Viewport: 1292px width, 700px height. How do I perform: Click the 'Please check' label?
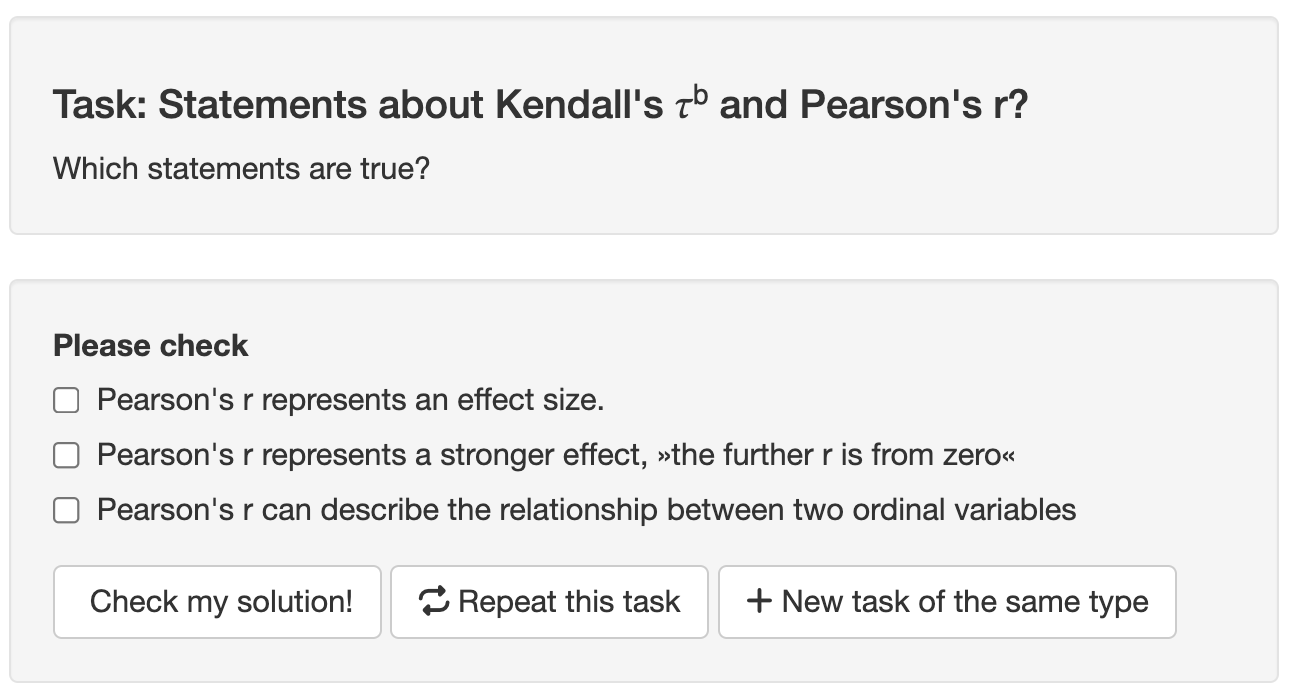pyautogui.click(x=151, y=346)
